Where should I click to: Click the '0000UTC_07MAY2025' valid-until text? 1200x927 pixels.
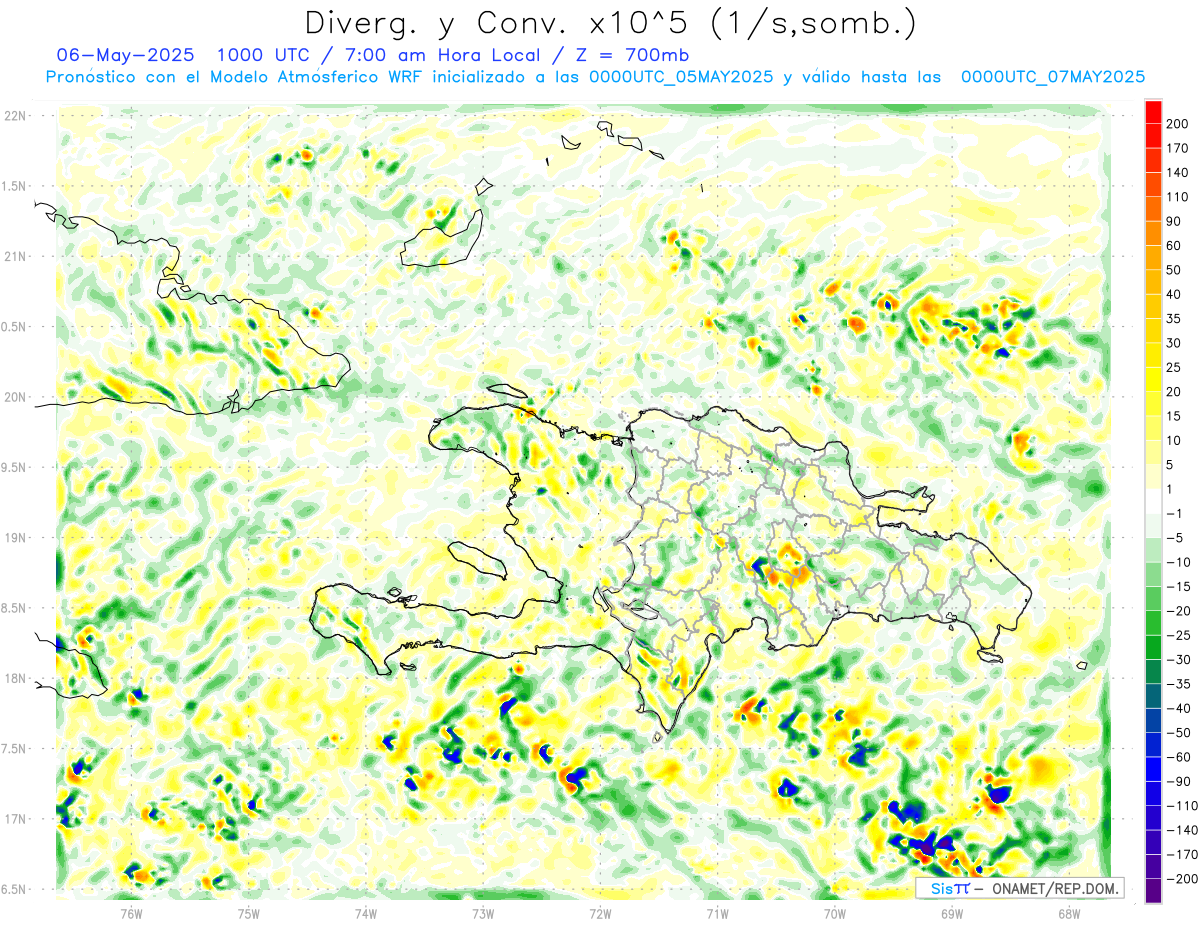coord(1052,77)
